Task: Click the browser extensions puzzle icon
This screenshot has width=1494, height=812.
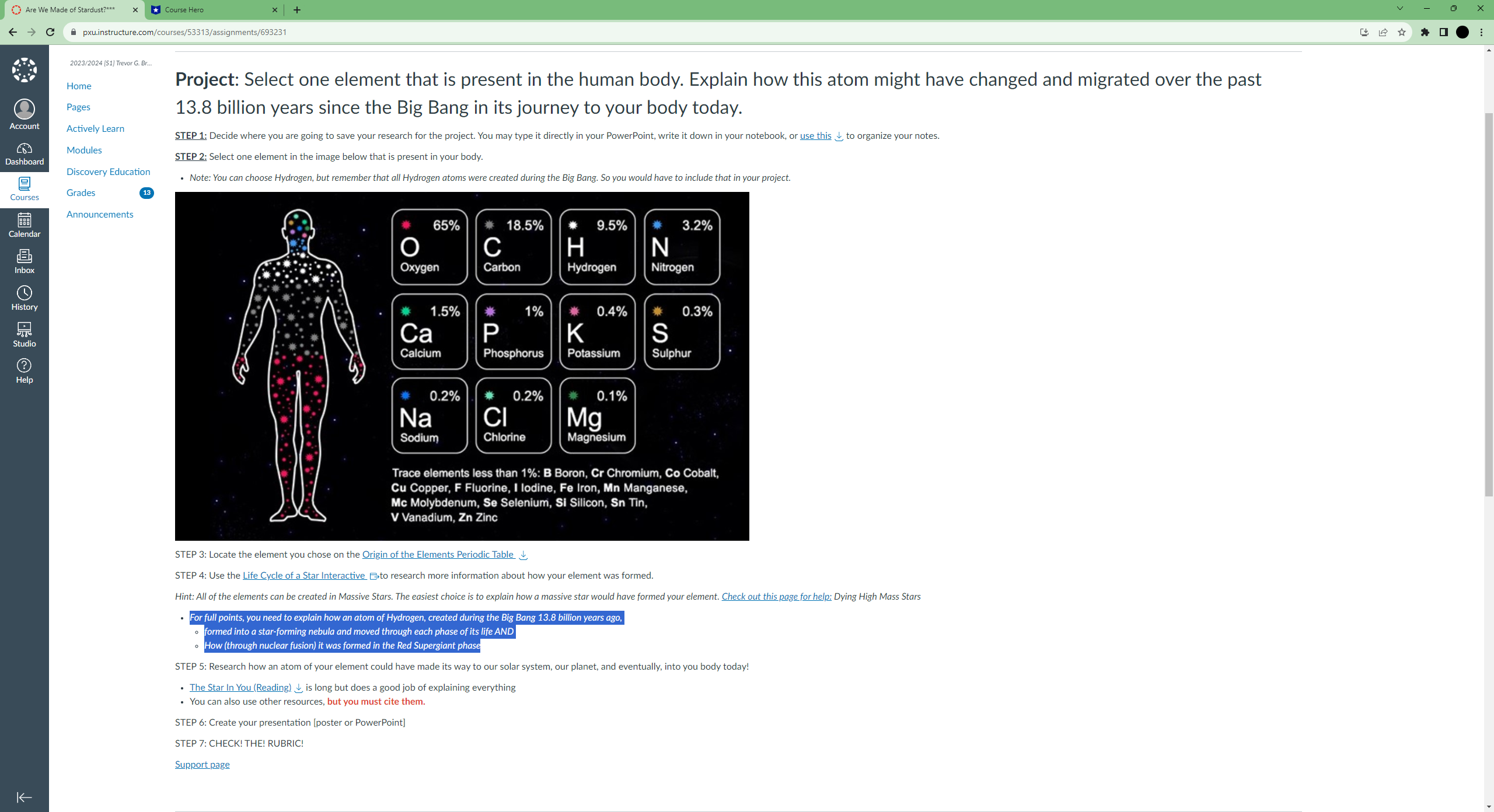Action: [1424, 32]
